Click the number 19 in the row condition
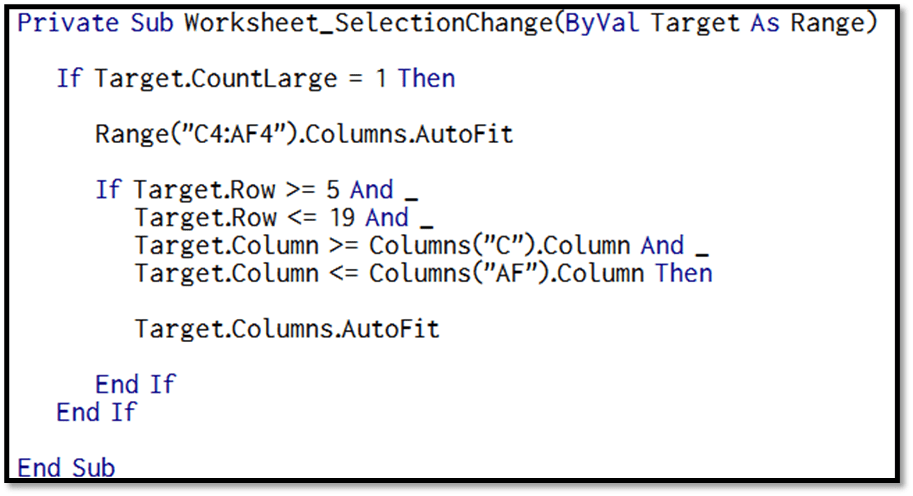Screen dimensions: 913x496 pos(343,217)
